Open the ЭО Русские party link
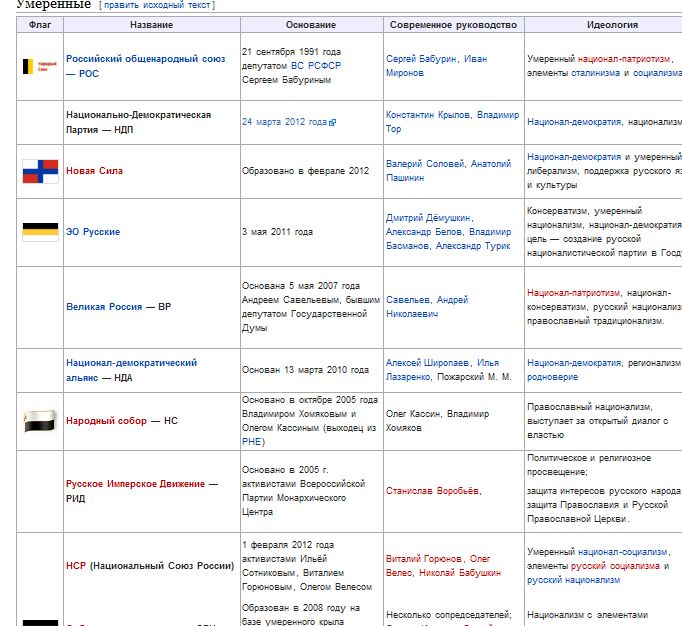The image size is (682, 626). pyautogui.click(x=93, y=232)
